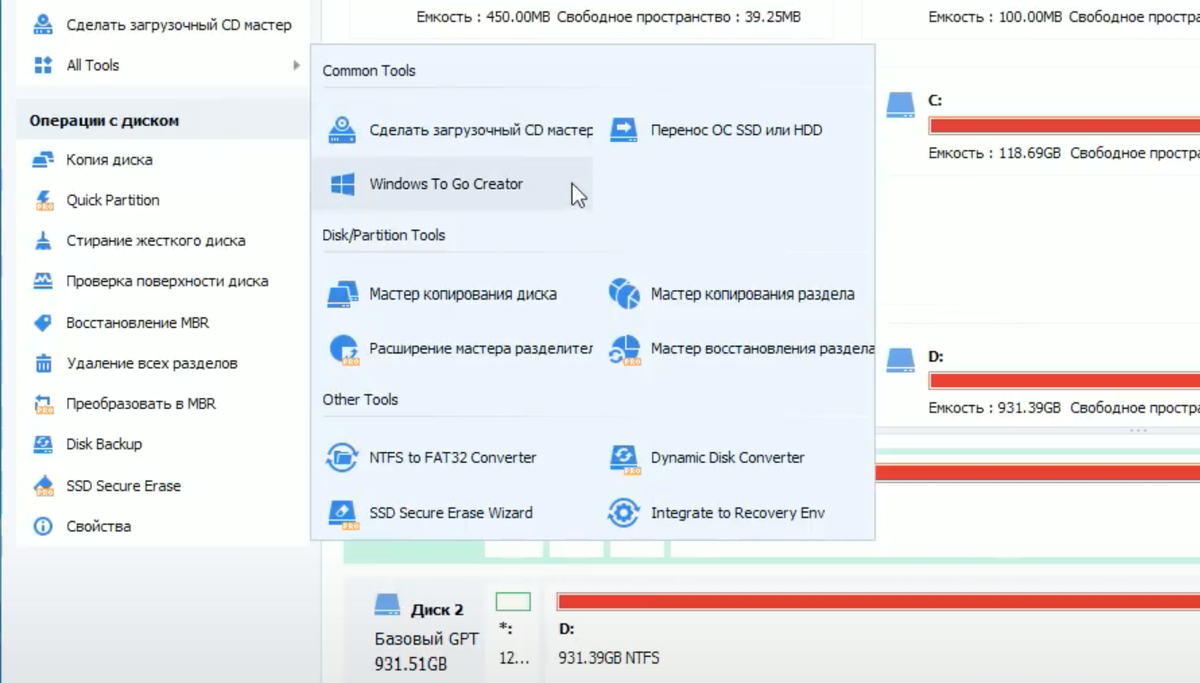Click the Windows To Go Creator logo icon
The height and width of the screenshot is (683, 1200).
coord(343,184)
